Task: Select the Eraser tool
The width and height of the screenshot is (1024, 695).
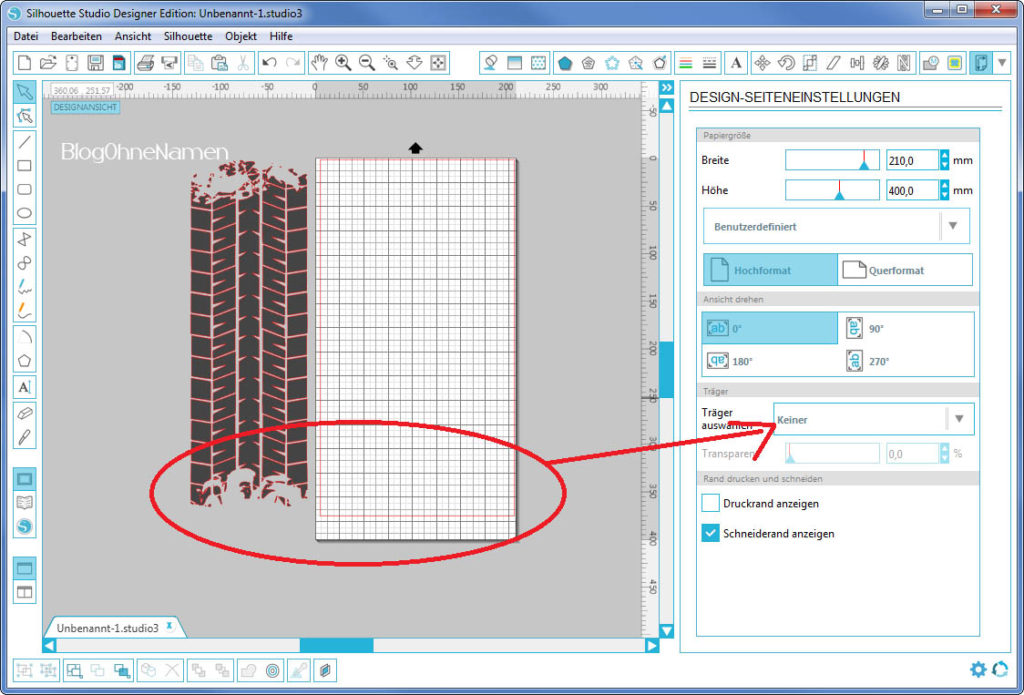Action: [x=25, y=412]
